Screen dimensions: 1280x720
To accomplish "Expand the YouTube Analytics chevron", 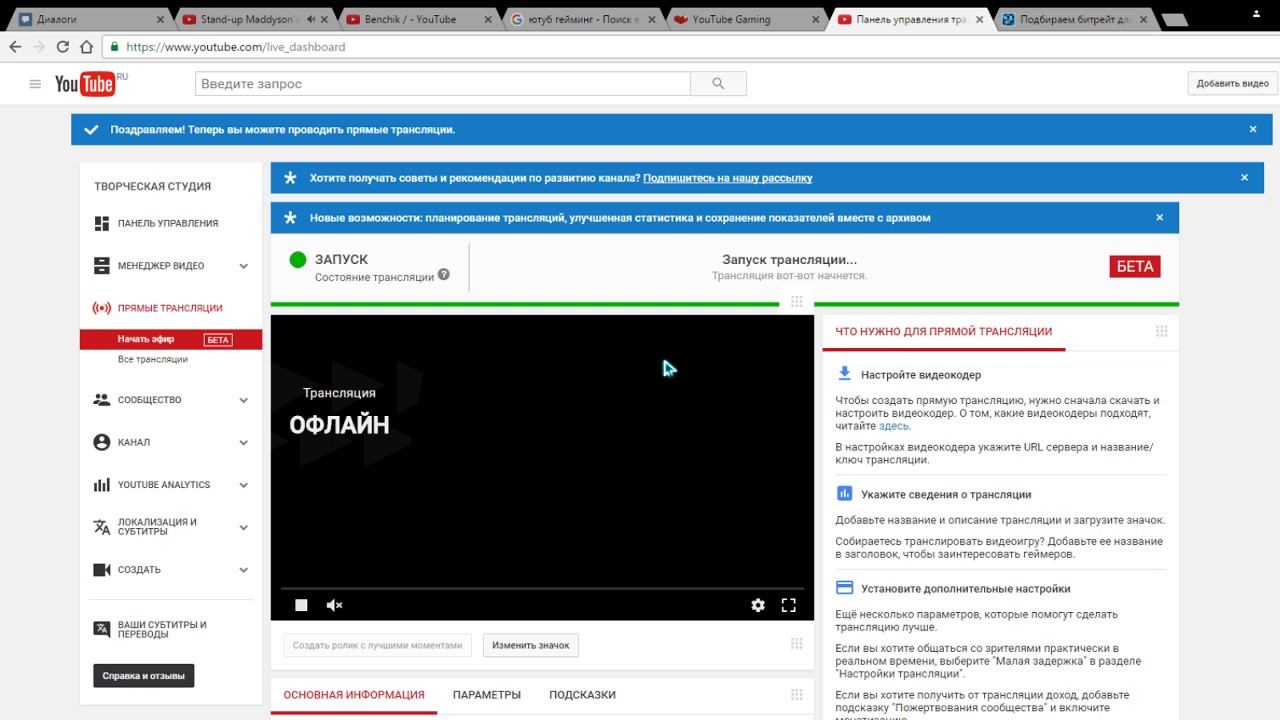I will (x=243, y=485).
